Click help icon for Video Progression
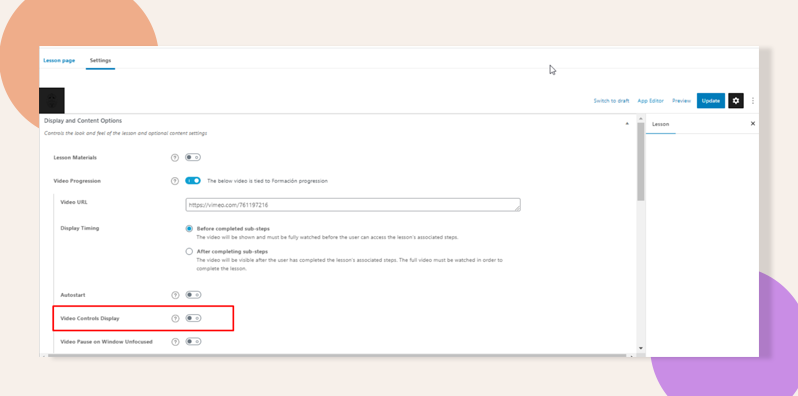Viewport: 798px width, 396px height. 175,181
